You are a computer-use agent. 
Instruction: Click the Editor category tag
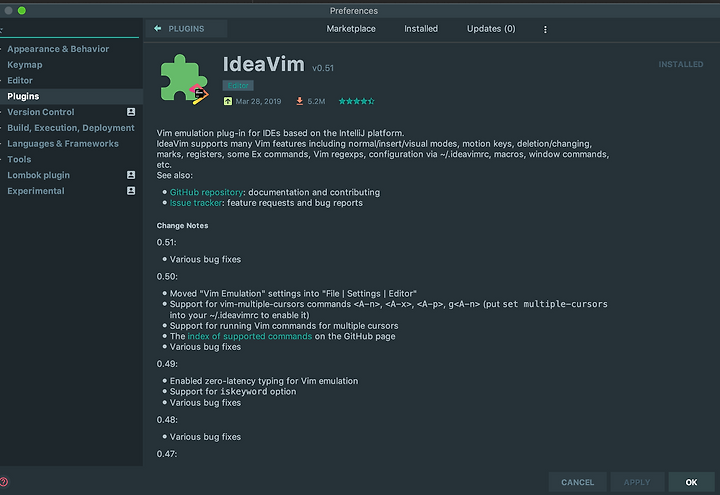[x=238, y=85]
